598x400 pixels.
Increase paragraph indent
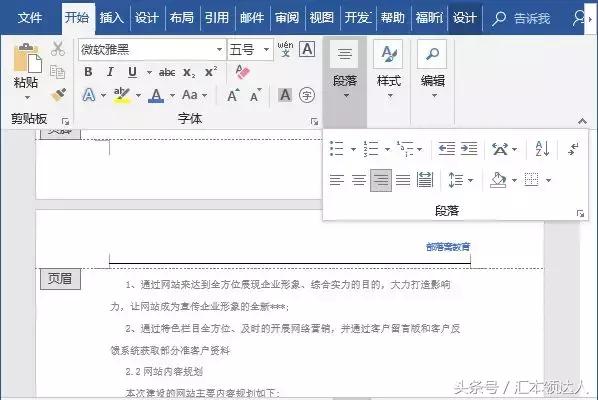(469, 149)
